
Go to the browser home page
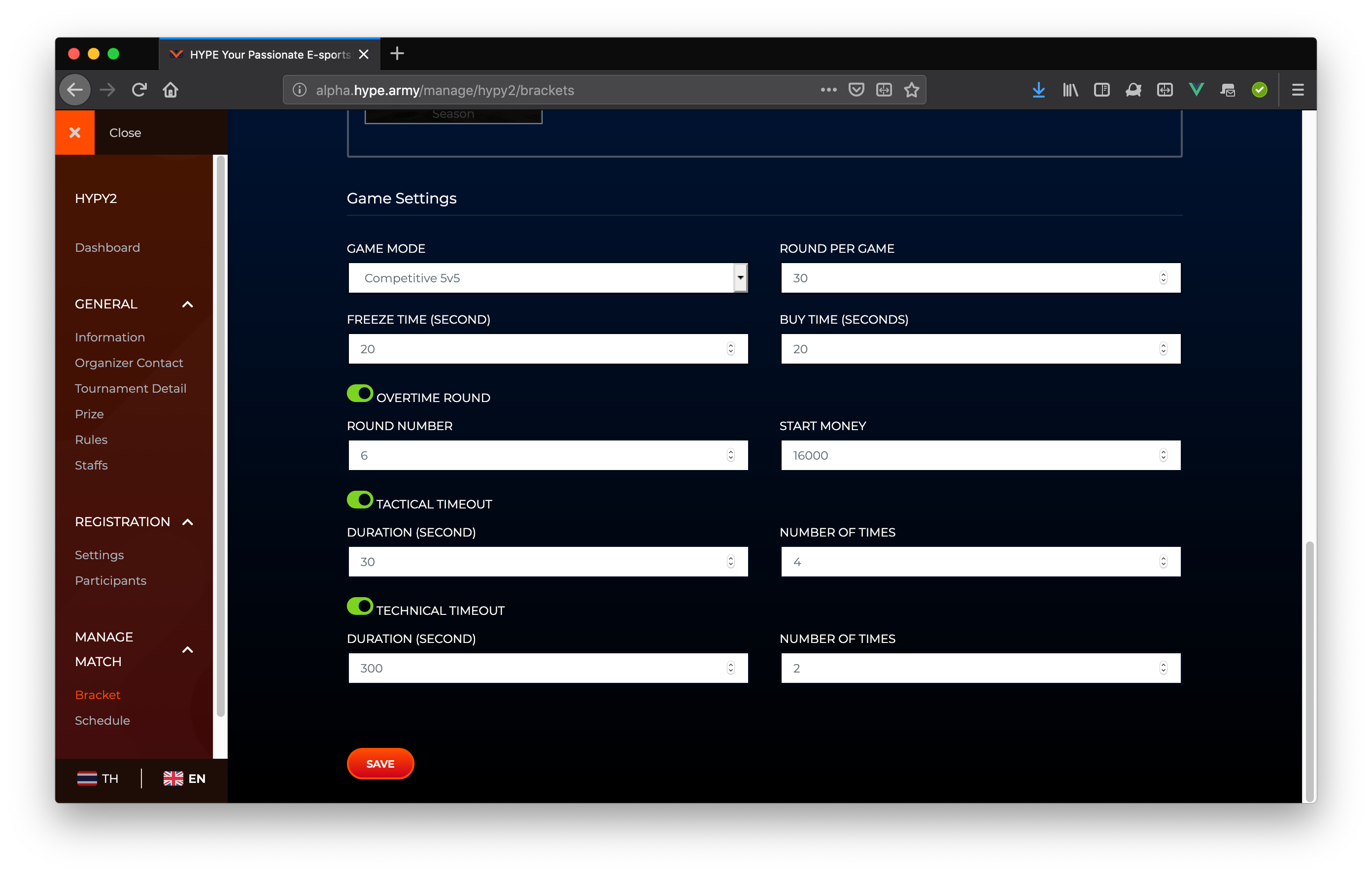[171, 90]
